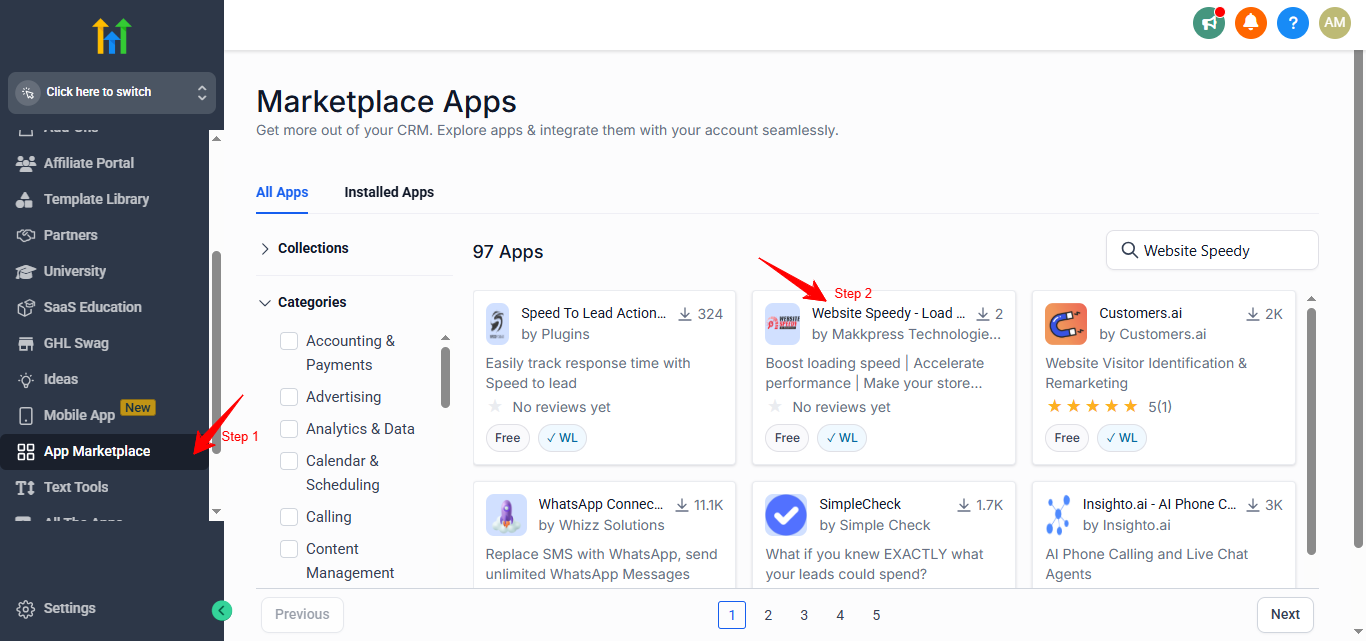Viewport: 1366px width, 641px height.
Task: Open the notifications bell icon
Action: point(1251,22)
